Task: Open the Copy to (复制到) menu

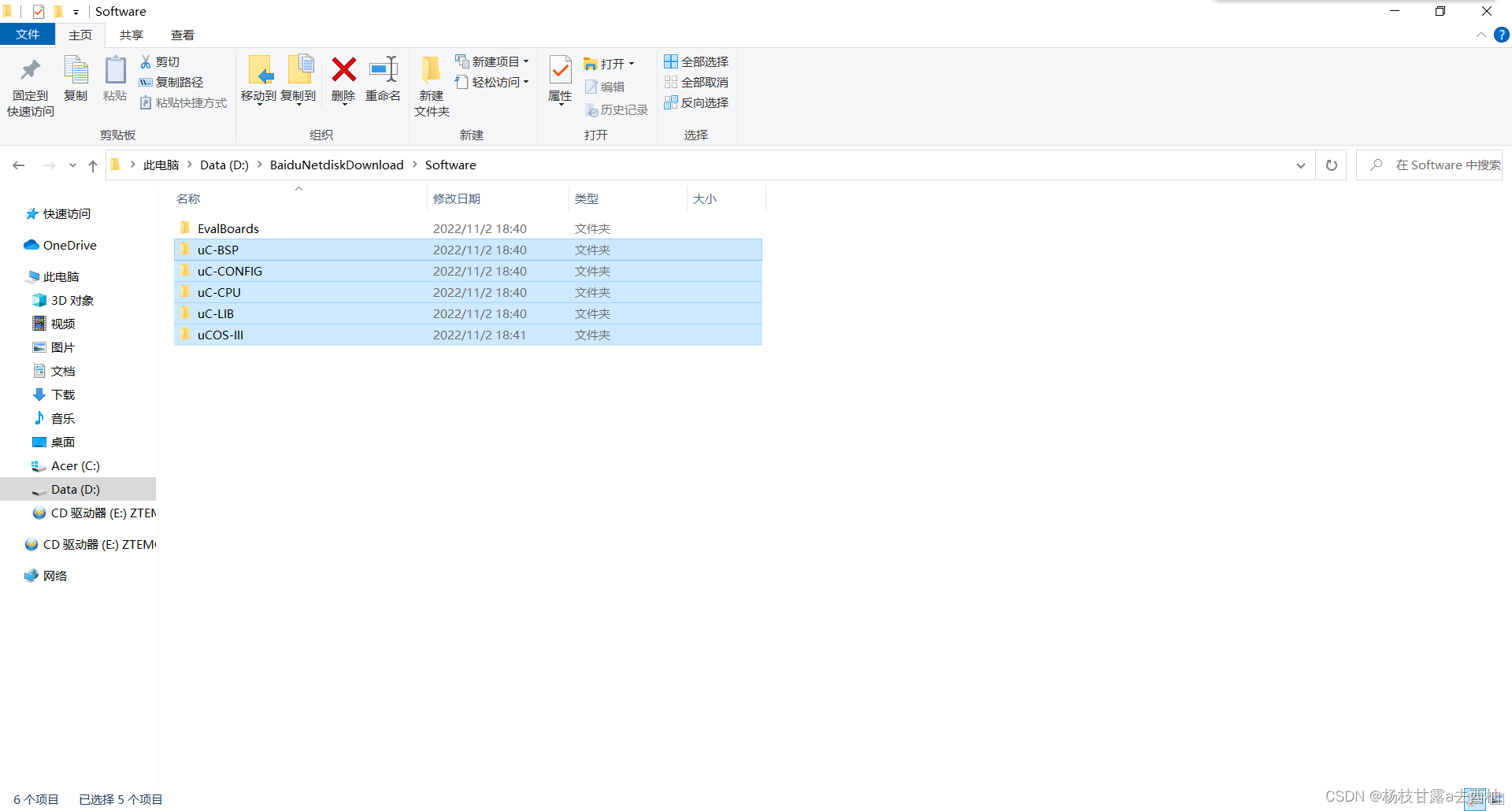Action: click(x=298, y=80)
